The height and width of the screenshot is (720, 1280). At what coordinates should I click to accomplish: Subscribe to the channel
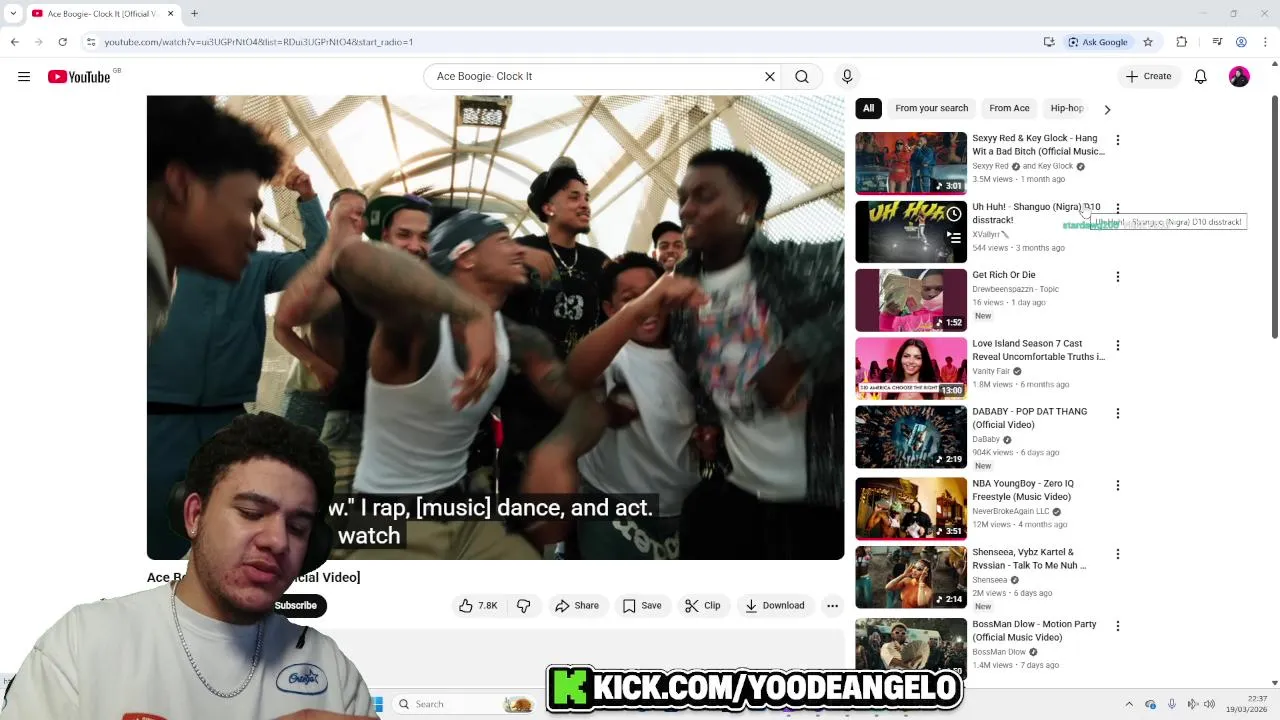pyautogui.click(x=296, y=606)
